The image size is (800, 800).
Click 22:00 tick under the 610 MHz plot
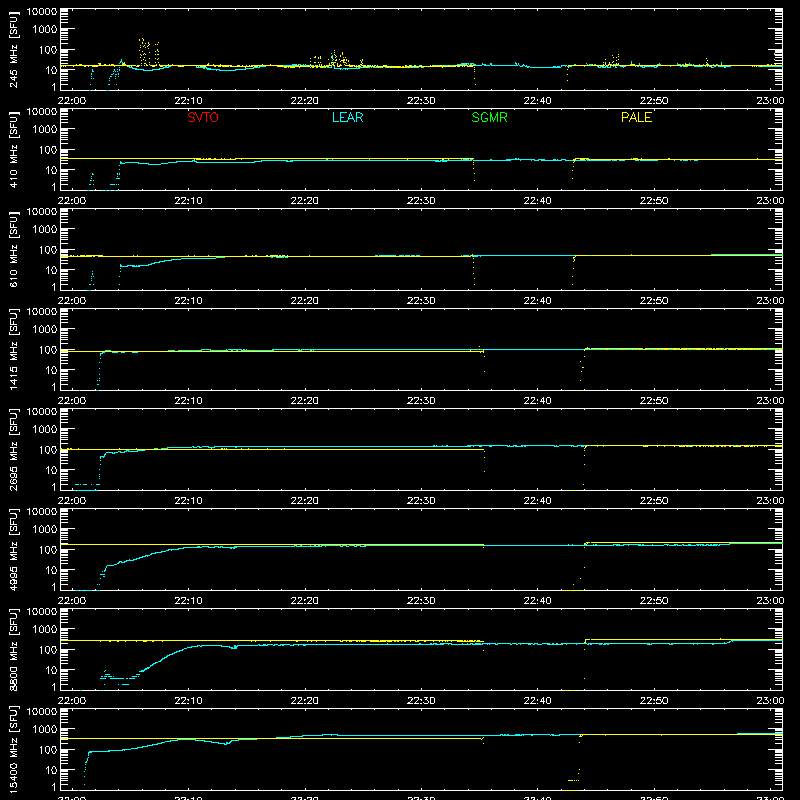pyautogui.click(x=71, y=301)
